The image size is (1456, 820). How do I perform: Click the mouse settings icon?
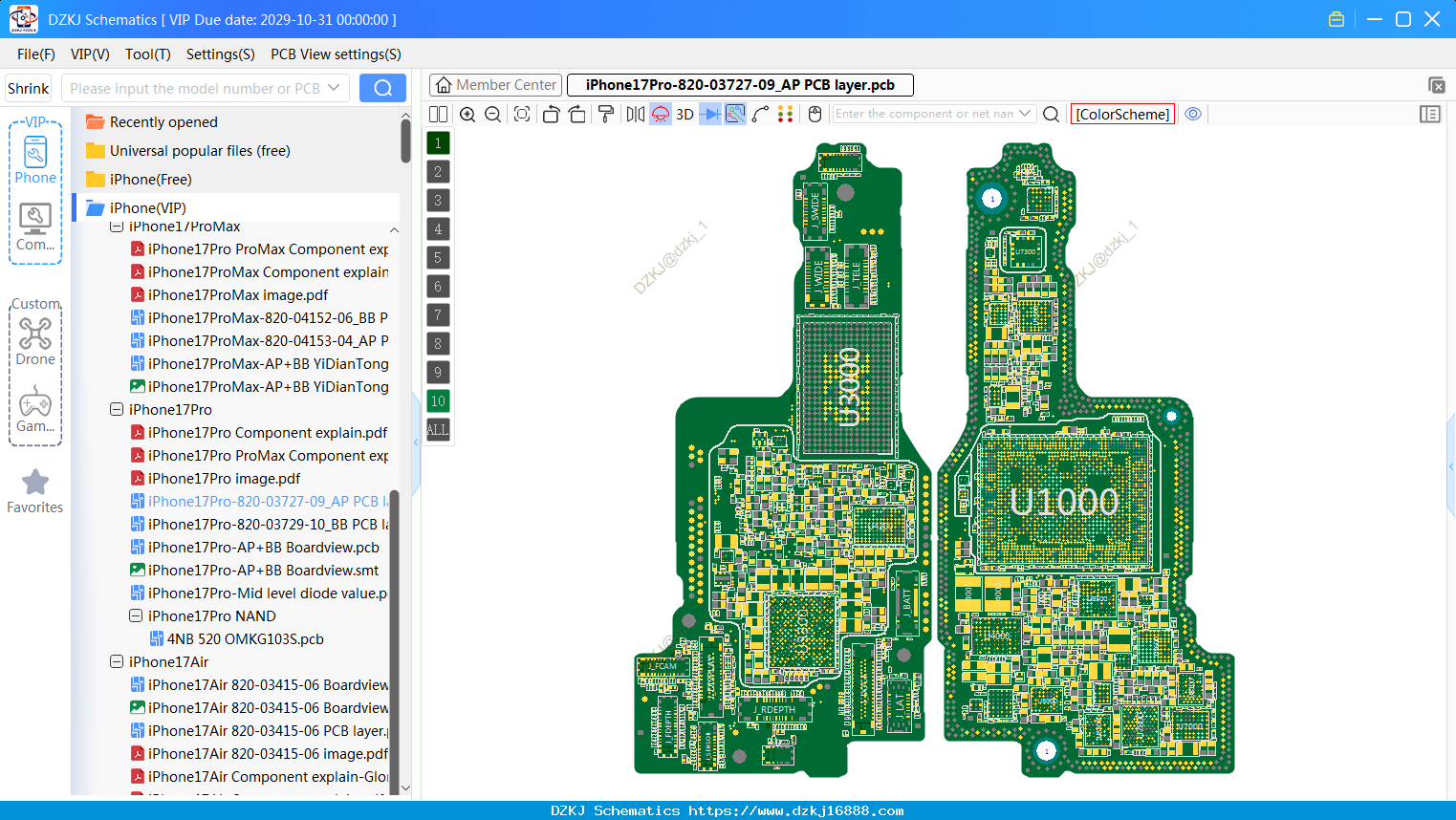[815, 115]
